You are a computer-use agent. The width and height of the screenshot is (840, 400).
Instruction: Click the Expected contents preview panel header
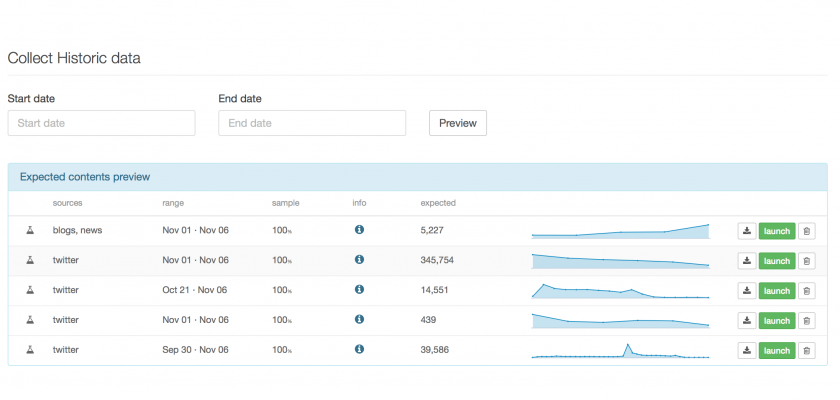tap(417, 177)
